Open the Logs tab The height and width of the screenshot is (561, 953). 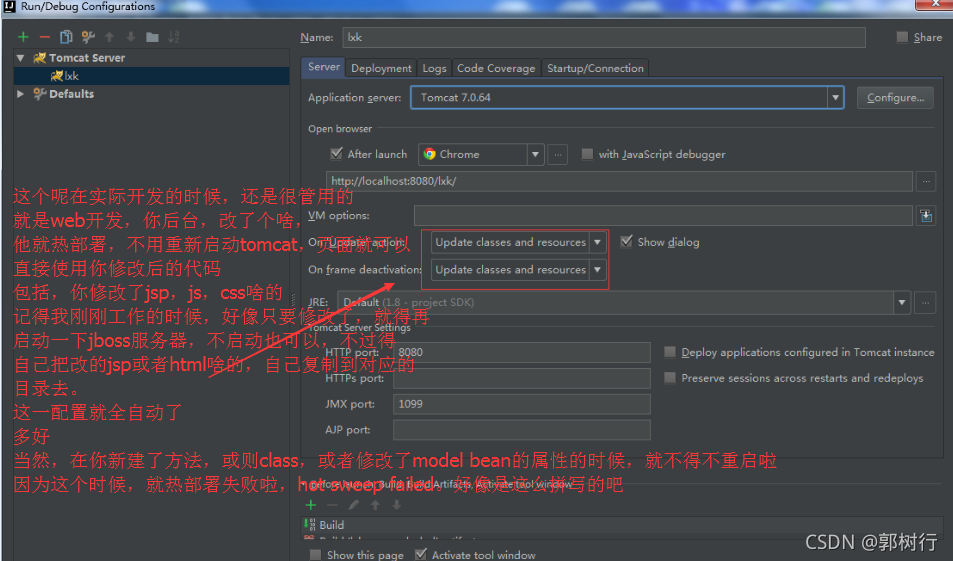pos(435,68)
